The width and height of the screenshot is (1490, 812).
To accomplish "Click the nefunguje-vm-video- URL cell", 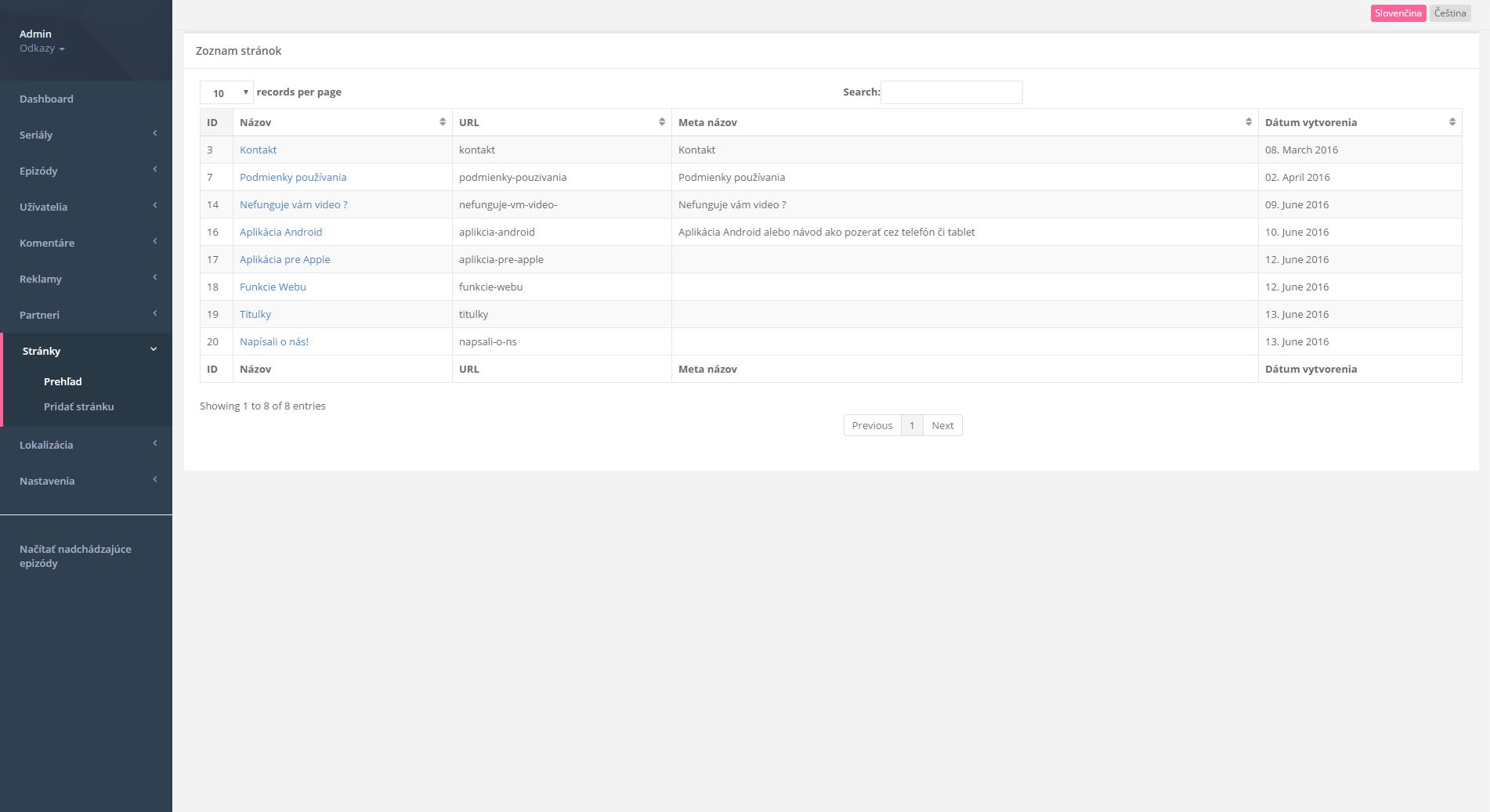I will coord(562,204).
